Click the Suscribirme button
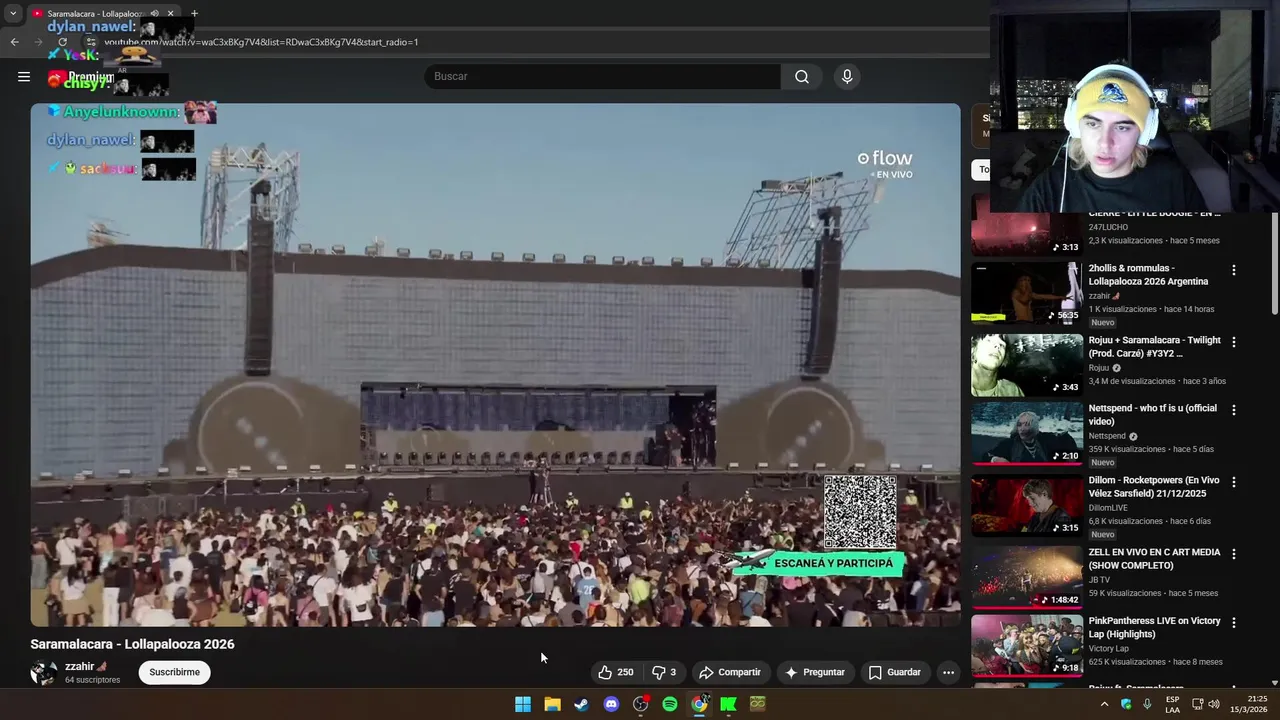 [x=174, y=672]
